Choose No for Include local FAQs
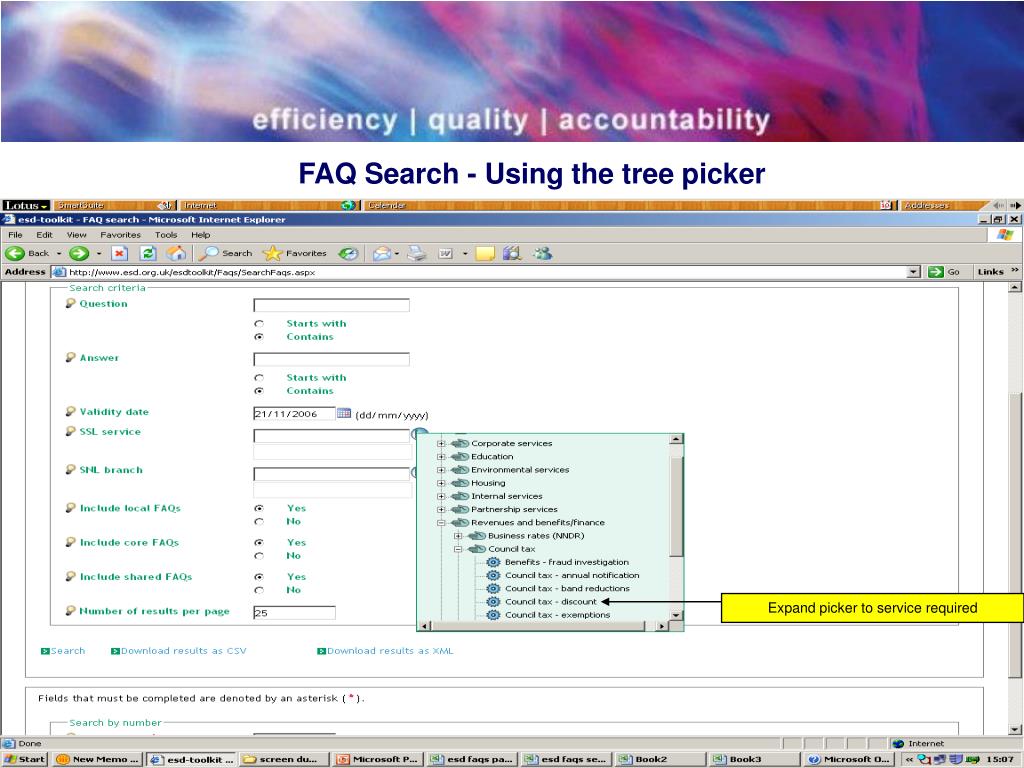 259,522
